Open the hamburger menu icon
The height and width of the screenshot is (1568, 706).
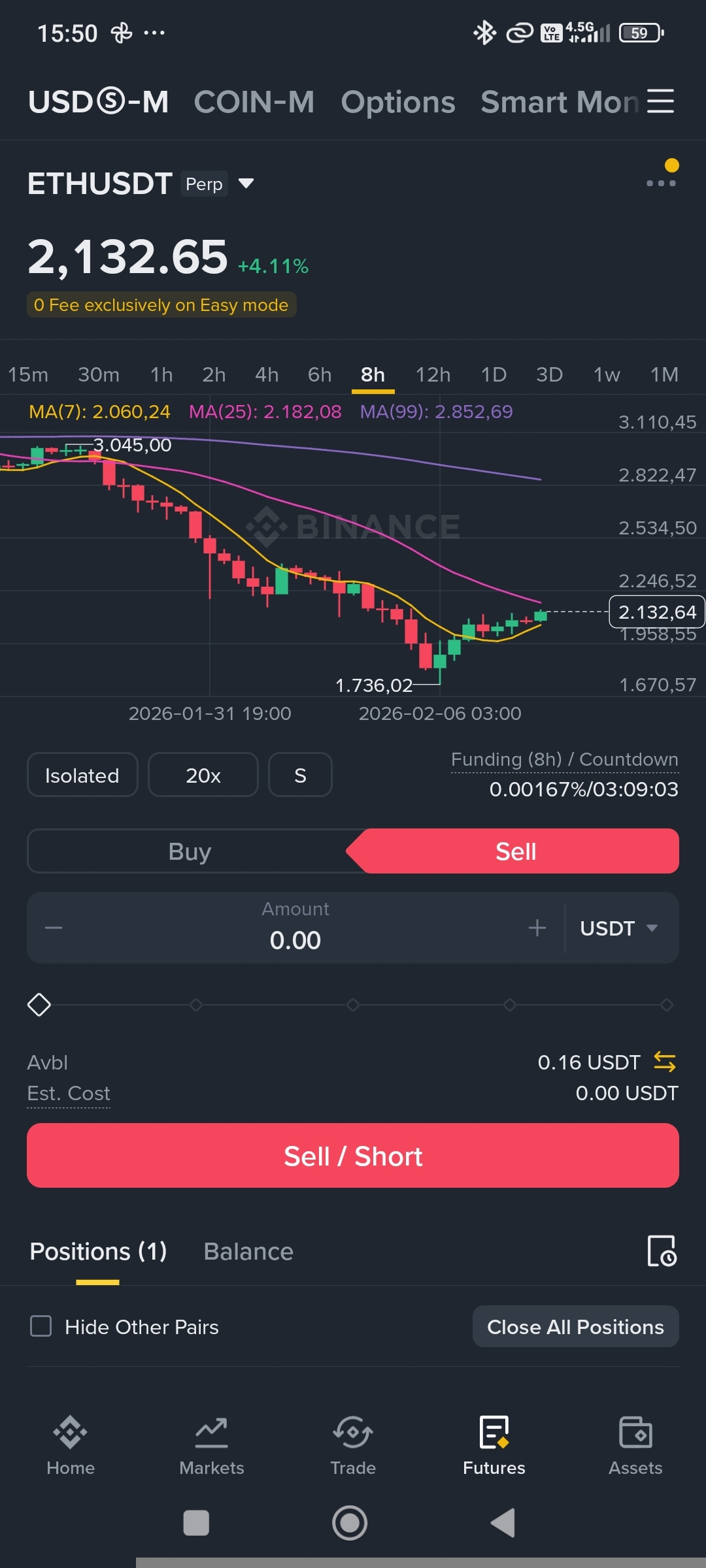660,101
